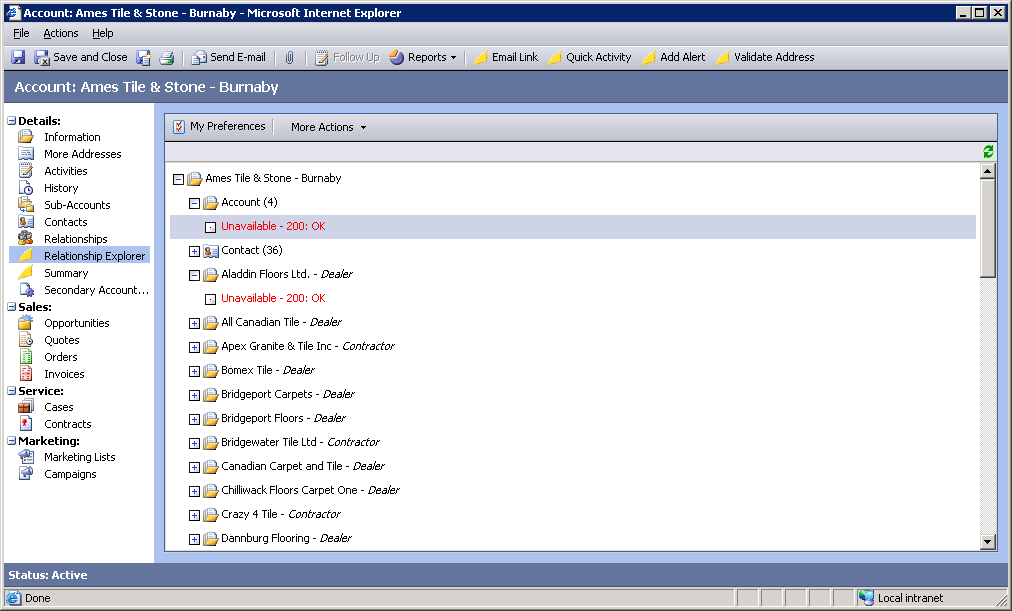Click the vertical scrollbar thumb
1012x611 pixels.
(x=987, y=228)
